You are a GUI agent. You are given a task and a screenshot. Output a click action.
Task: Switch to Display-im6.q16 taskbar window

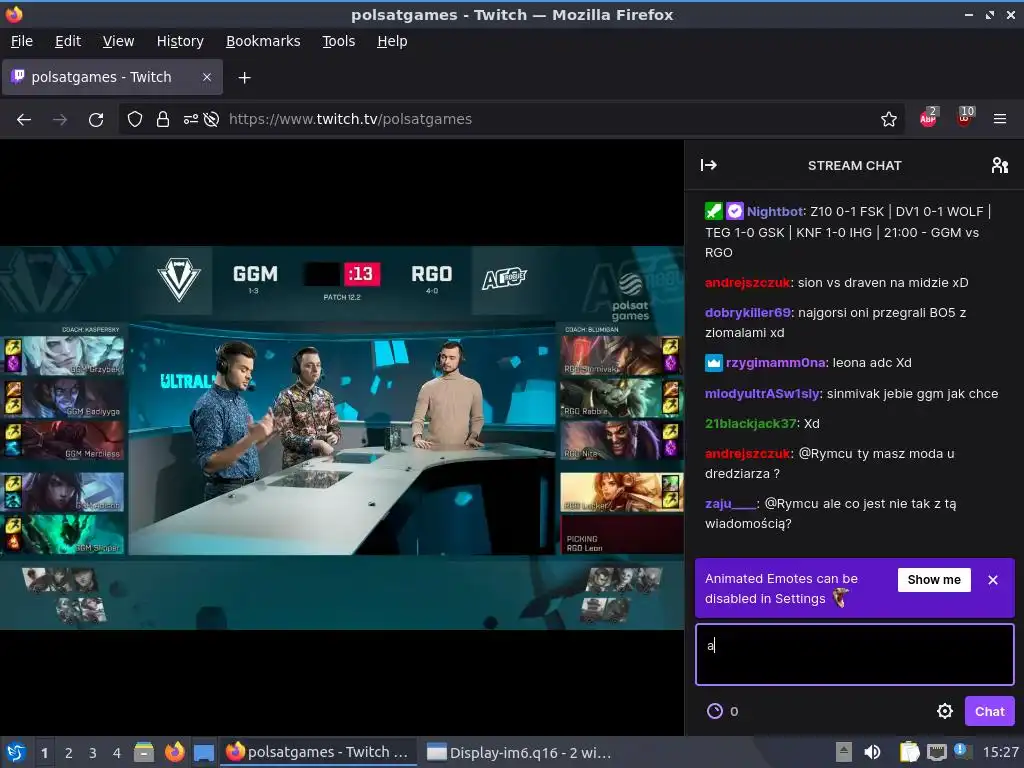pos(519,752)
